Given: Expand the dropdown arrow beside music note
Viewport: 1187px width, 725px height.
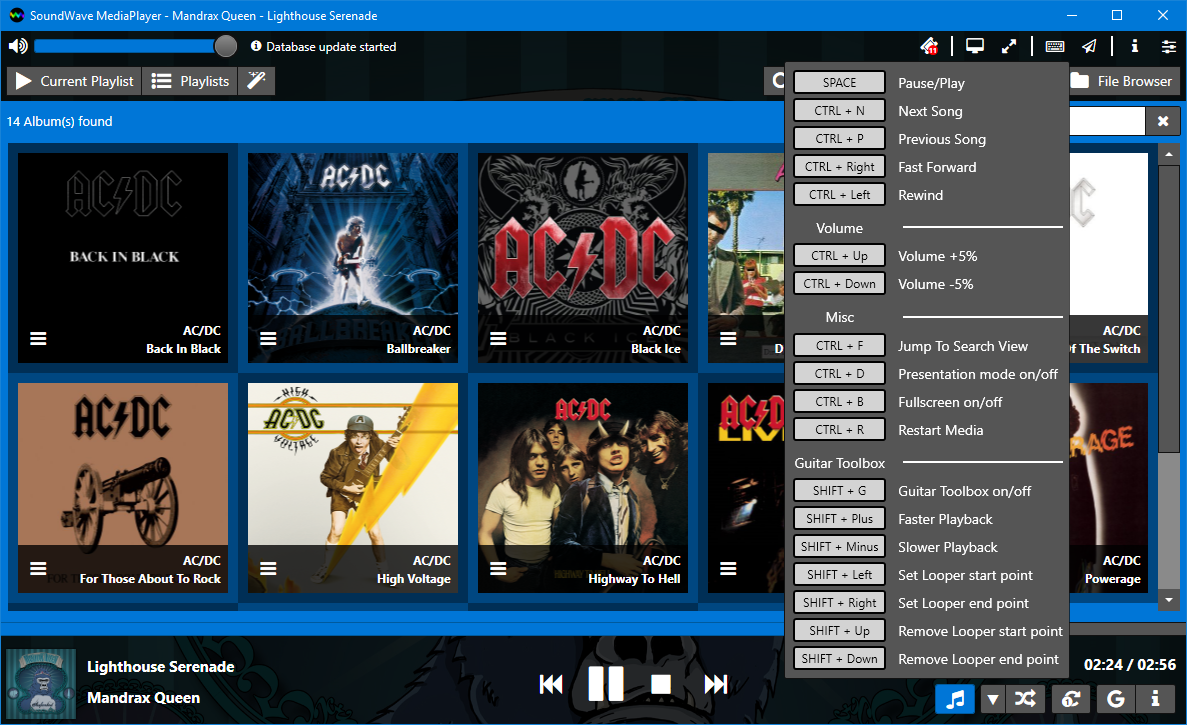Looking at the screenshot, I should click(992, 699).
